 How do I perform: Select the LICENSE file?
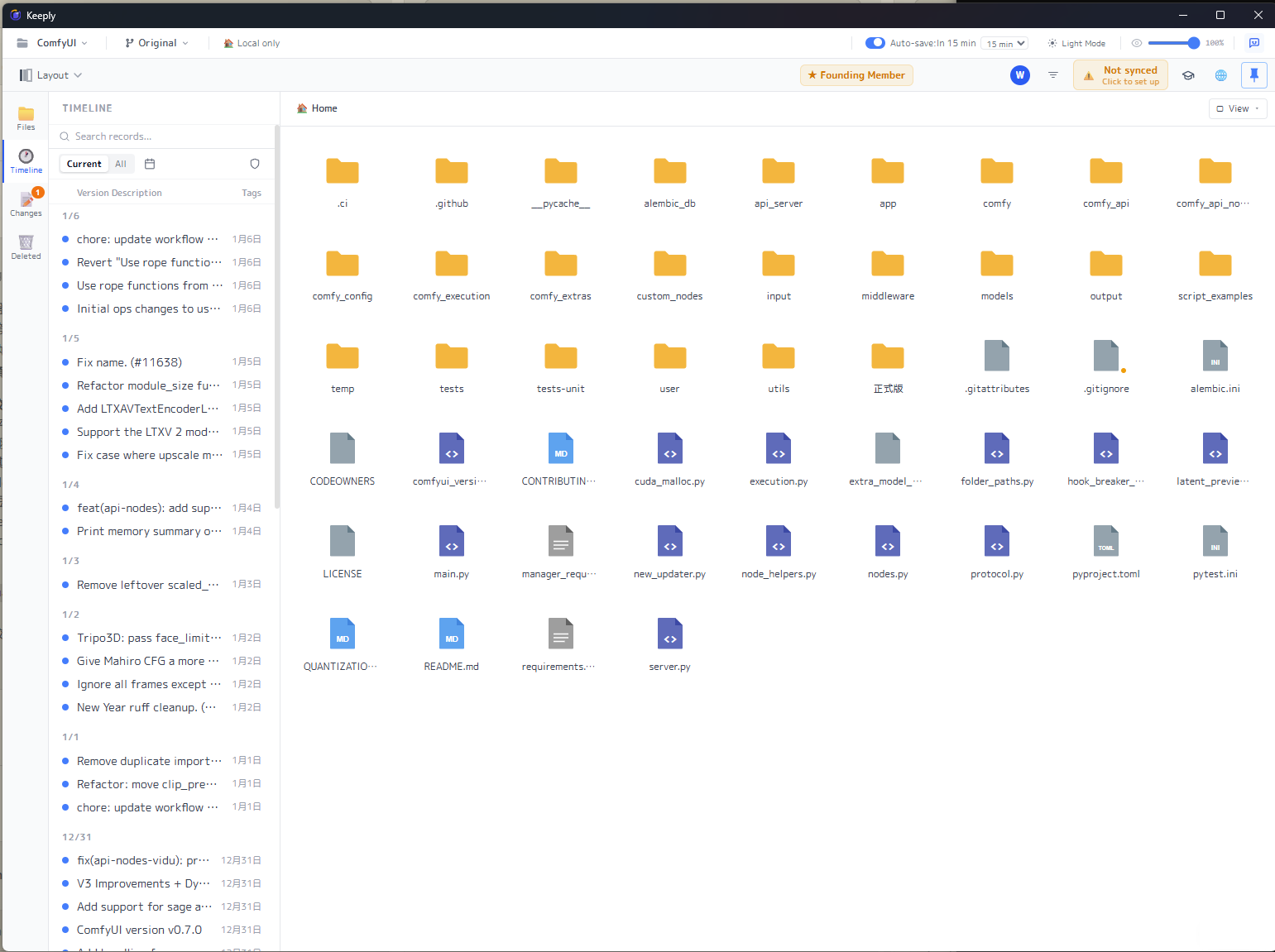click(x=343, y=553)
